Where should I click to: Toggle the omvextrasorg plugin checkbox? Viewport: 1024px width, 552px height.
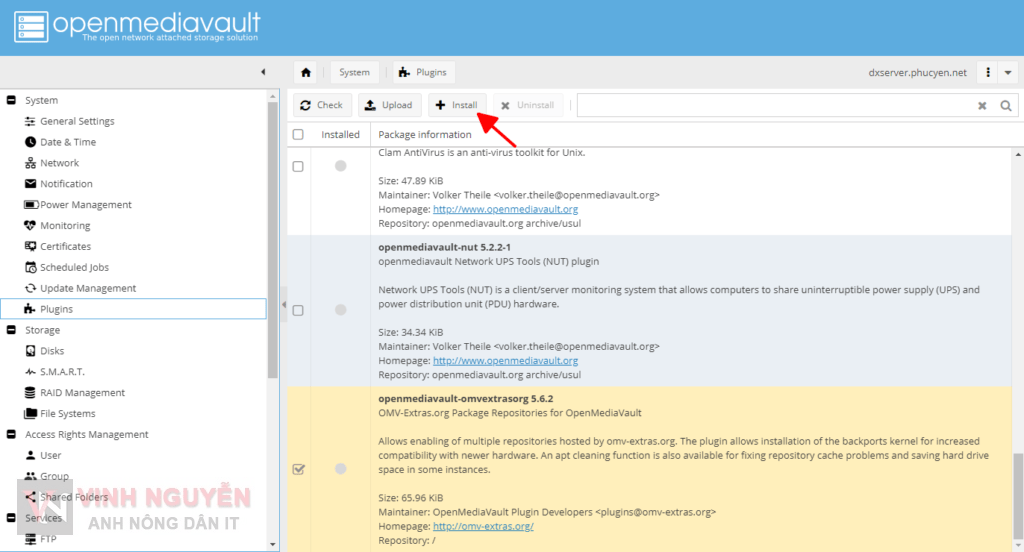298,469
